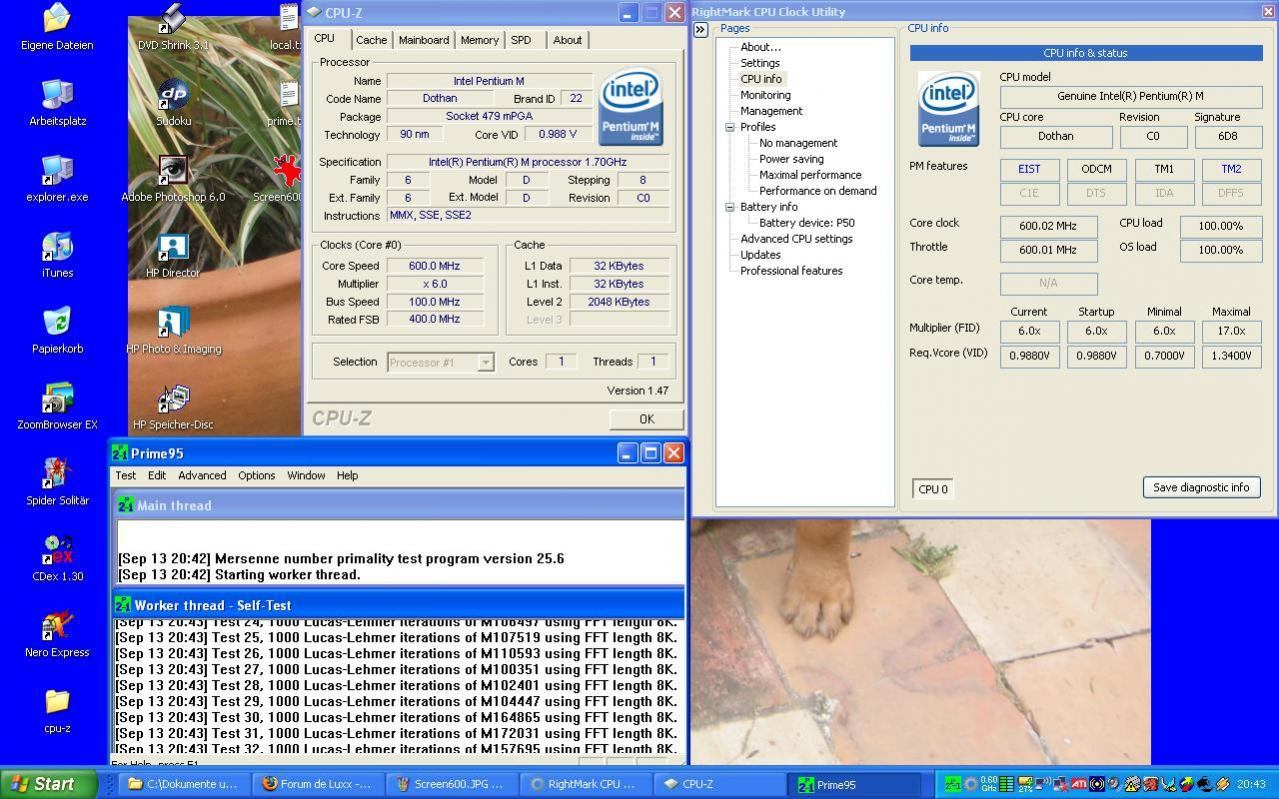
Task: Switch to Forum de Luxx taskbar button
Action: 317,784
